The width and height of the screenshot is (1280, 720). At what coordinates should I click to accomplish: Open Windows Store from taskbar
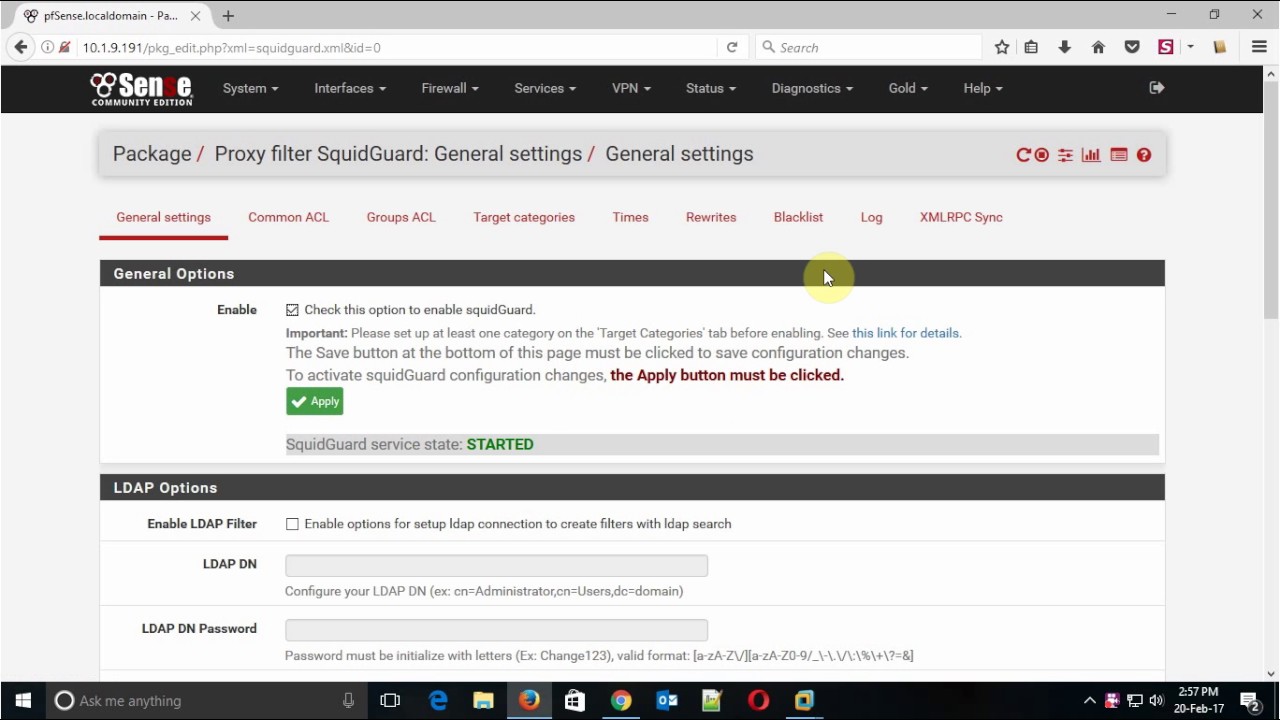[575, 700]
